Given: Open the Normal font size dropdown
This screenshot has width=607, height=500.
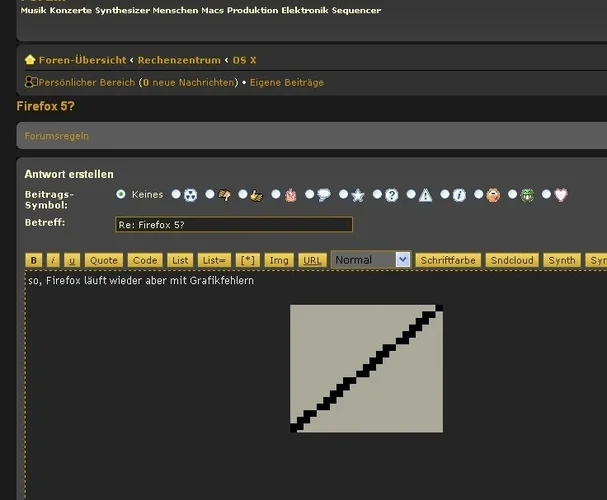Looking at the screenshot, I should [371, 260].
